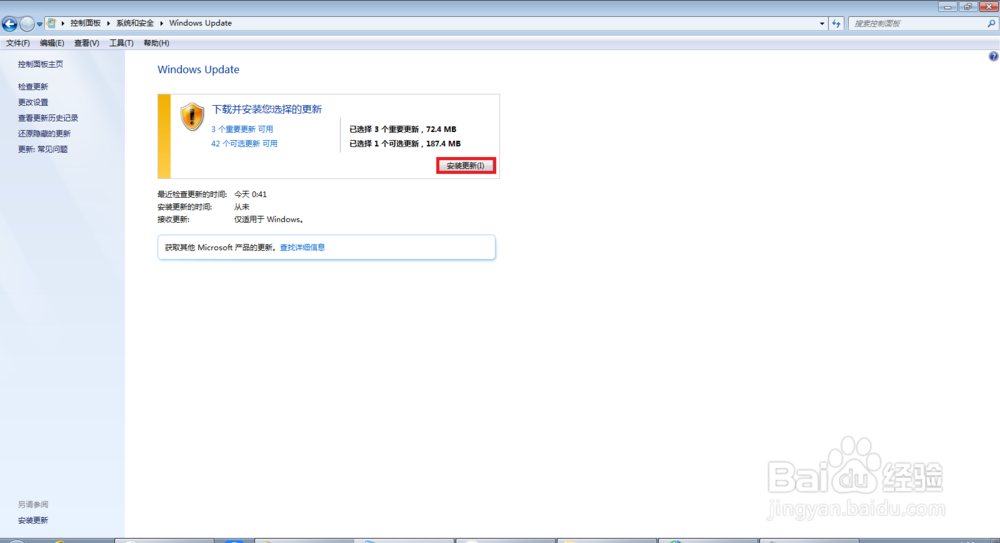Click the blue help question icon

993,57
